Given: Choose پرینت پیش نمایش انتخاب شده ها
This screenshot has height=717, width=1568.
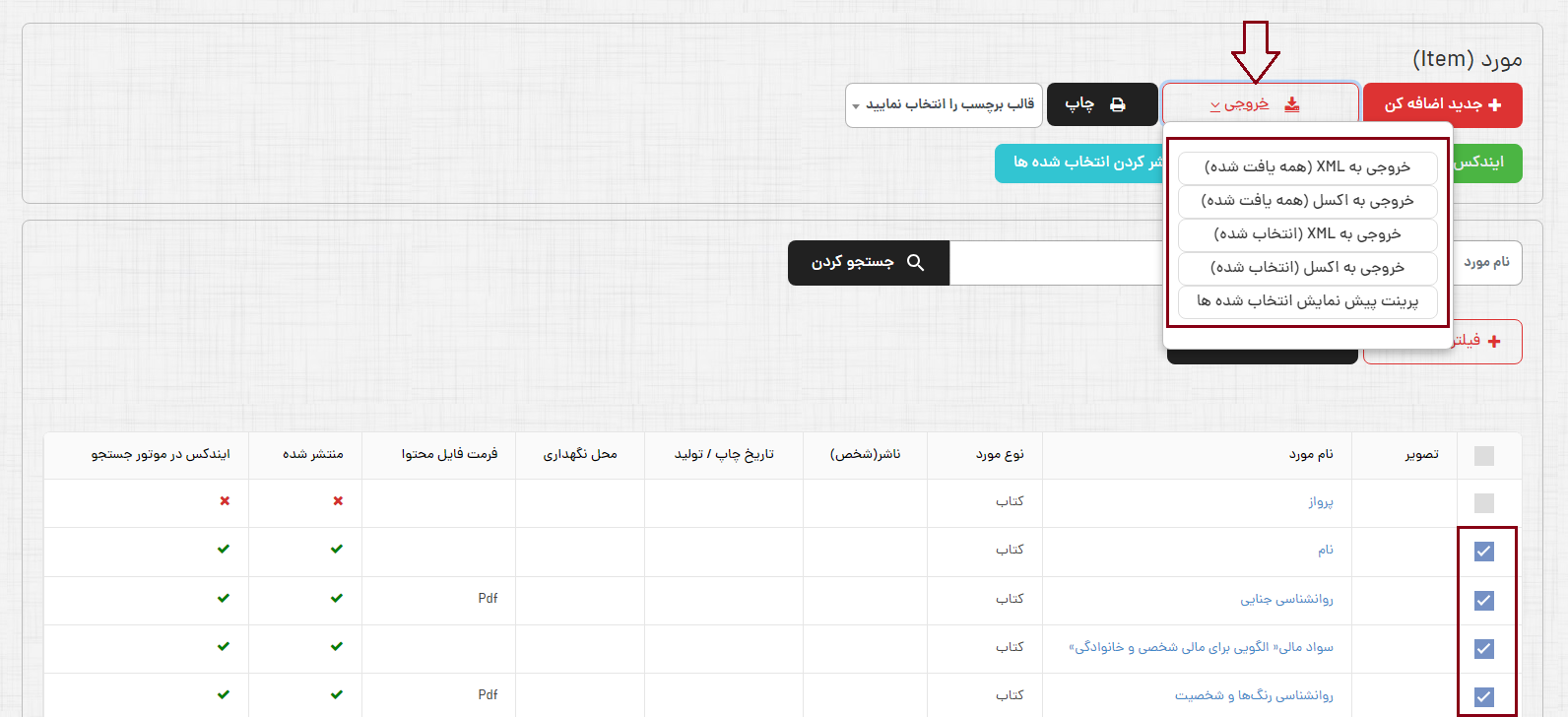Looking at the screenshot, I should (x=1307, y=301).
